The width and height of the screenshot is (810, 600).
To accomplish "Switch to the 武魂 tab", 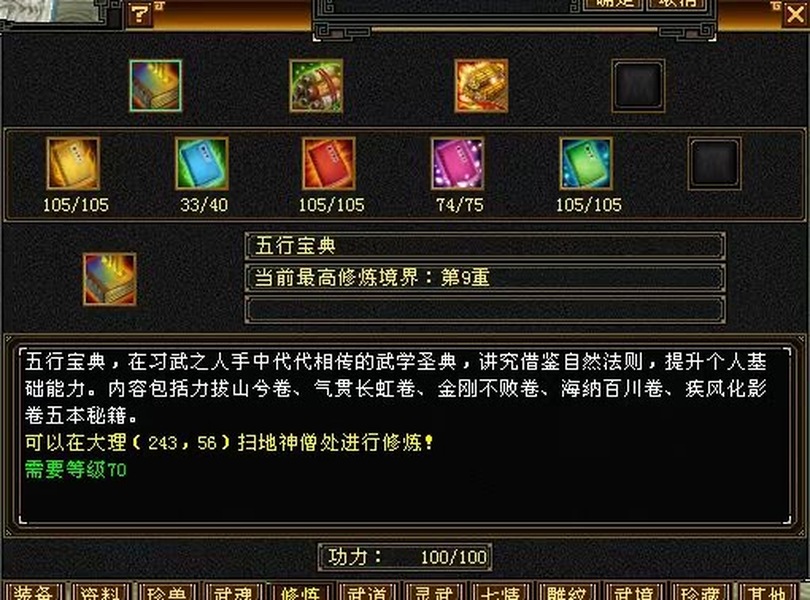I will point(233,592).
